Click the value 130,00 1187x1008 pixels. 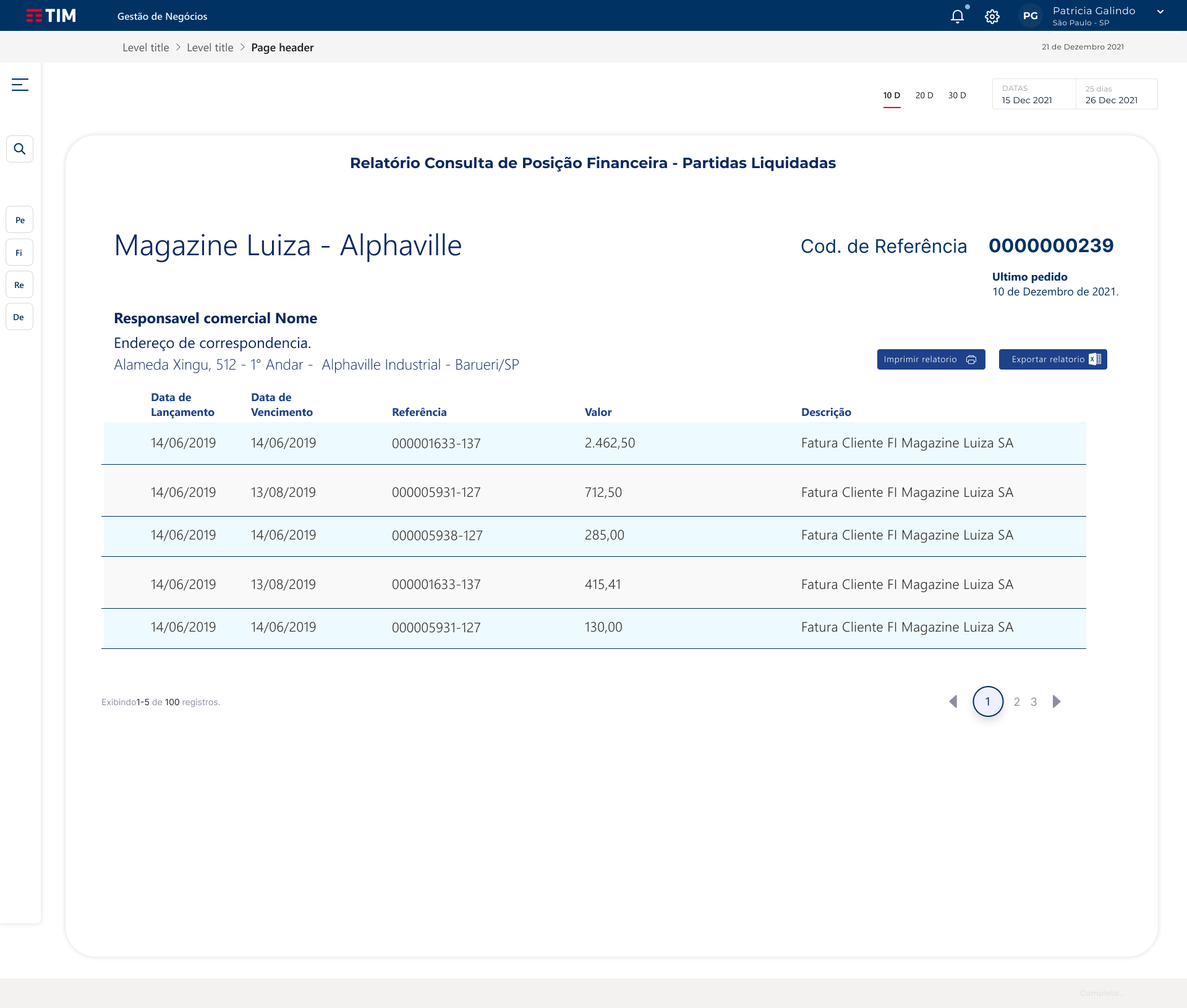(x=603, y=627)
